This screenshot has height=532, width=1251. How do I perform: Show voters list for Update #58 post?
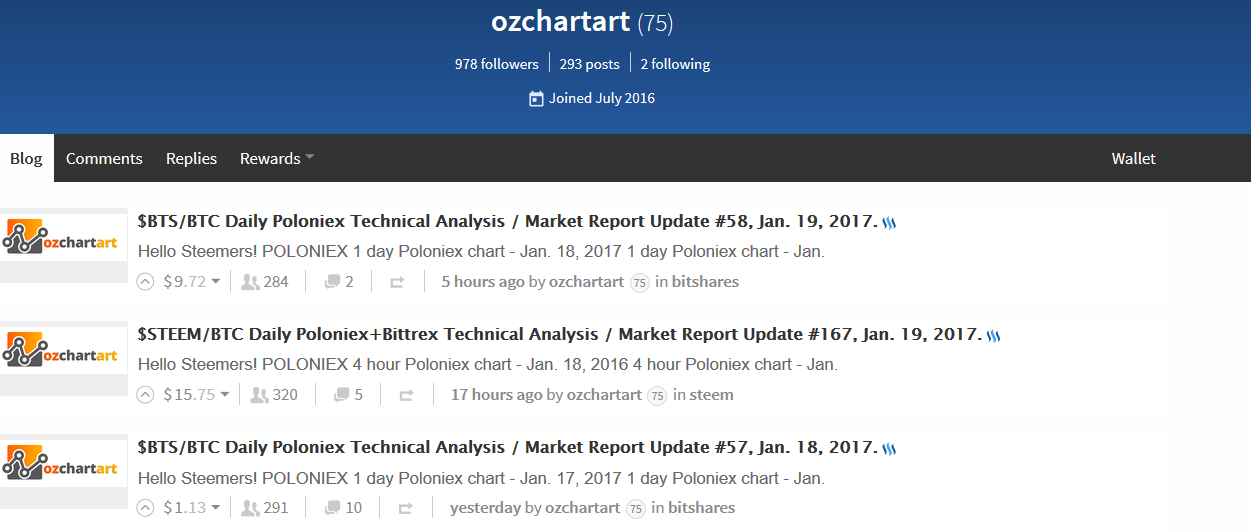click(265, 282)
